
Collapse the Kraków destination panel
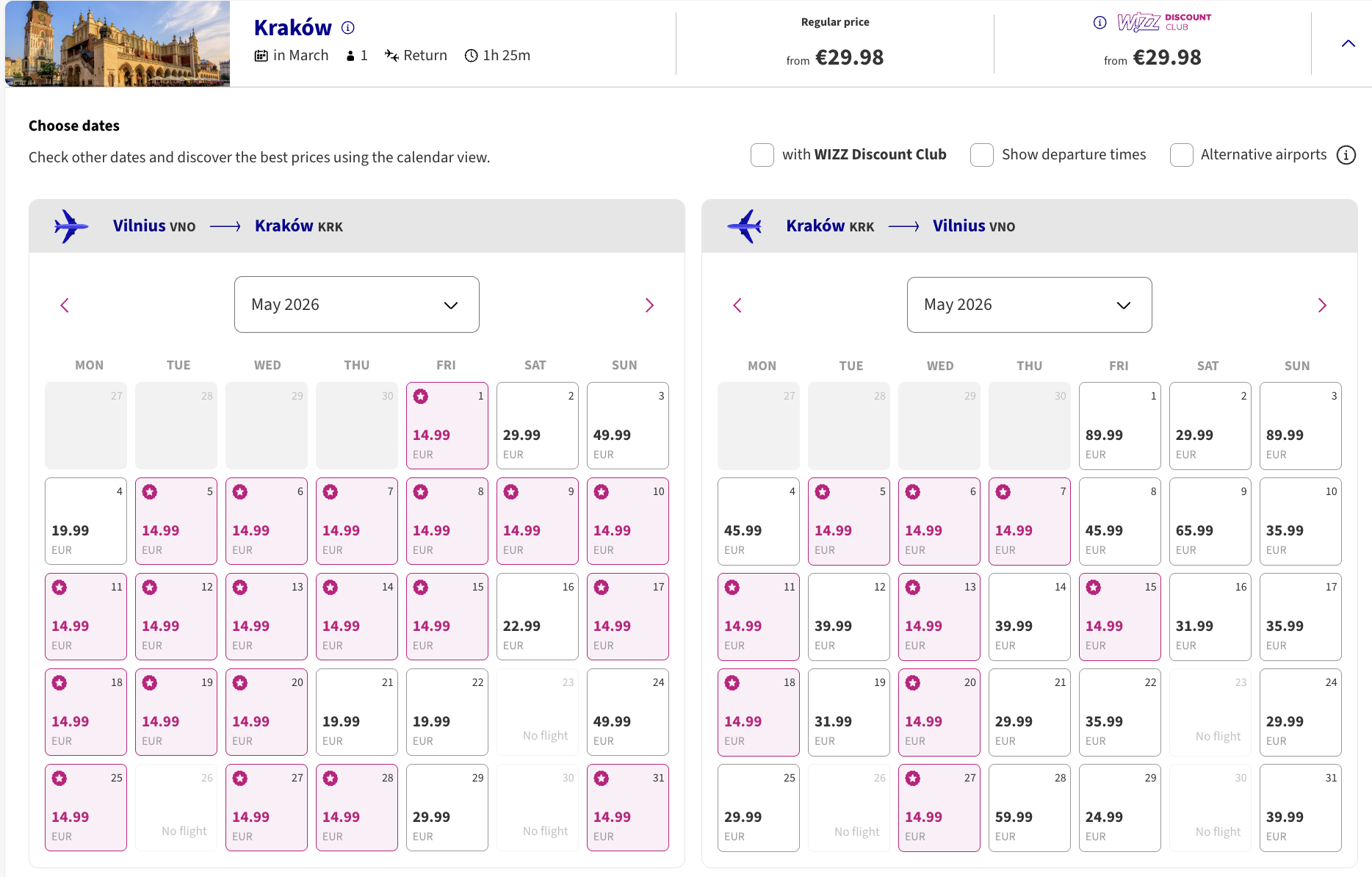coord(1348,43)
